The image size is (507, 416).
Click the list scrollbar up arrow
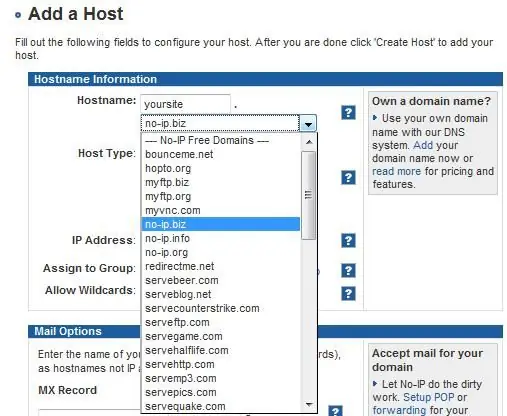coord(309,142)
